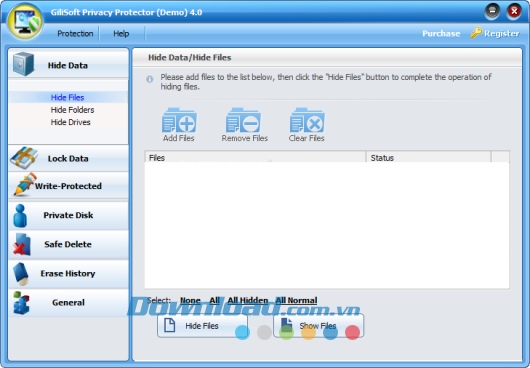Minimize the GiliSoft window
Screen dimensions: 530x368
tap(492, 12)
